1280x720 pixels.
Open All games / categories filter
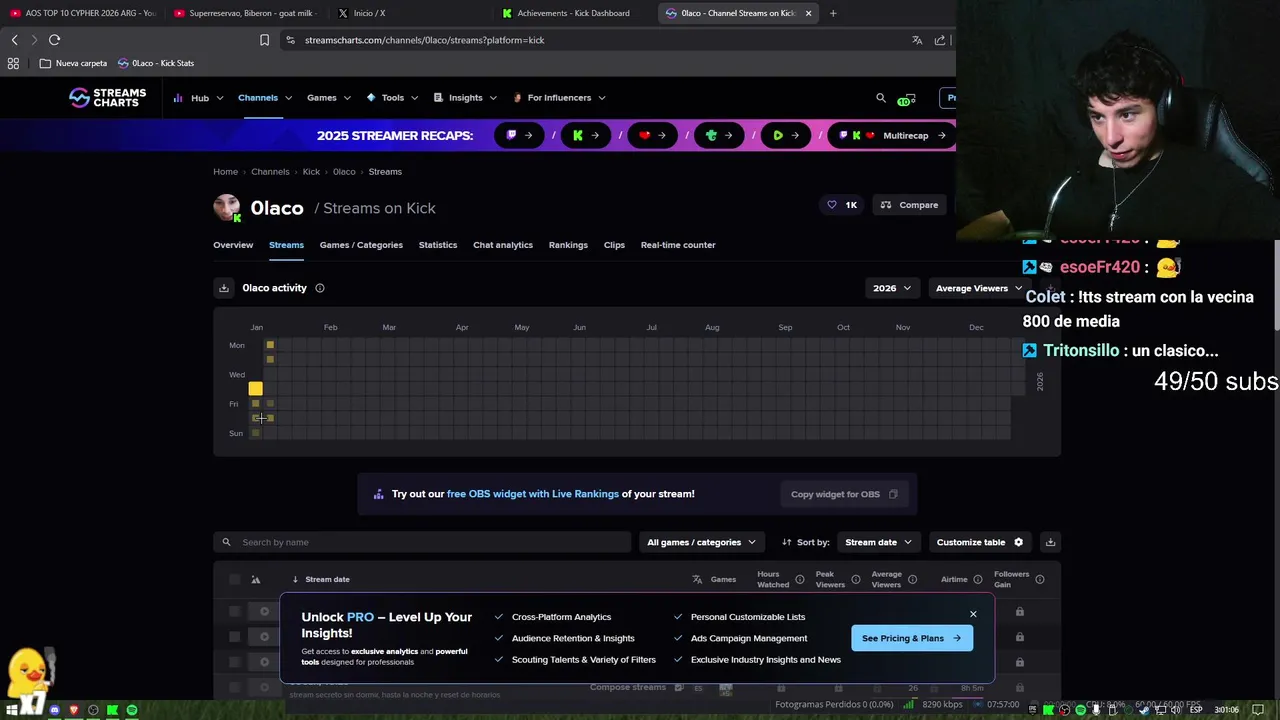point(700,542)
